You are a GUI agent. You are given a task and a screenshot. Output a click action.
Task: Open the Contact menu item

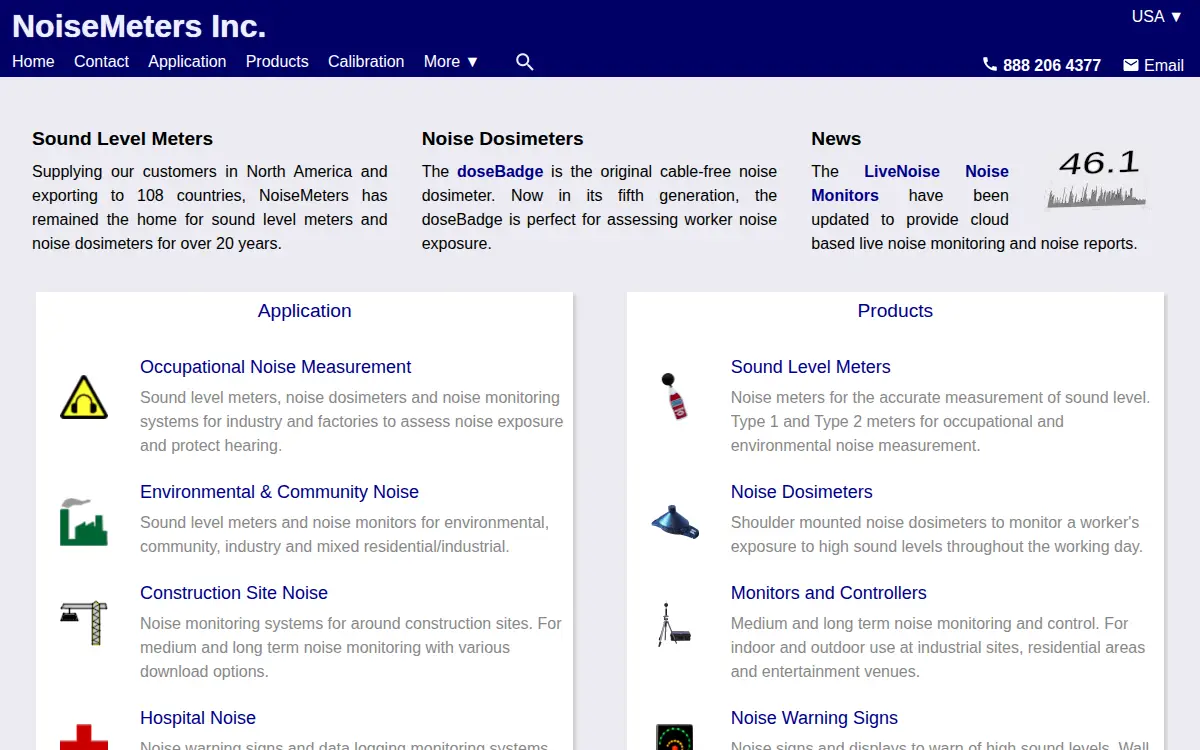[101, 61]
